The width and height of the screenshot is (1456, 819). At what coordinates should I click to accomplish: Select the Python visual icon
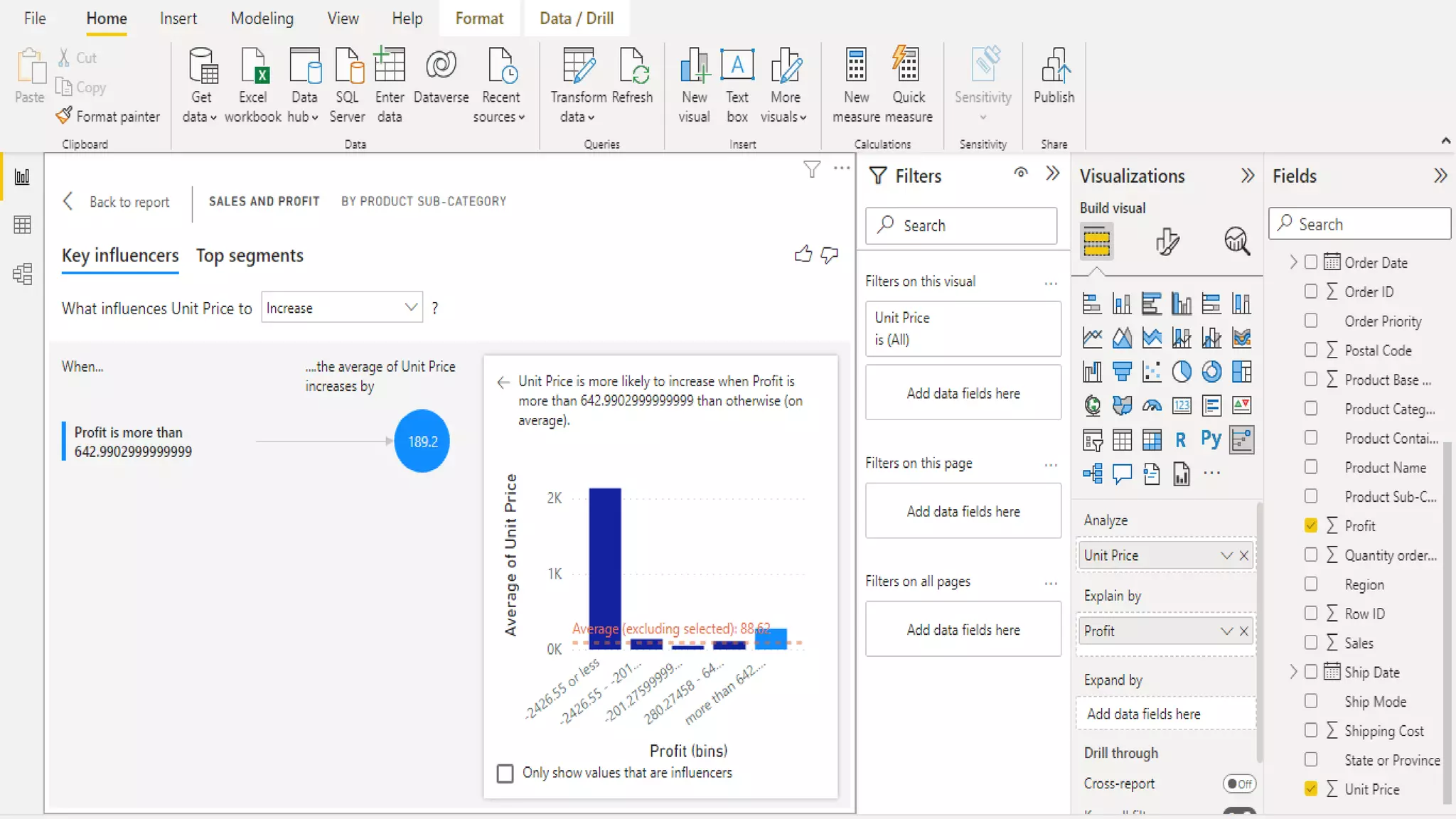point(1211,439)
